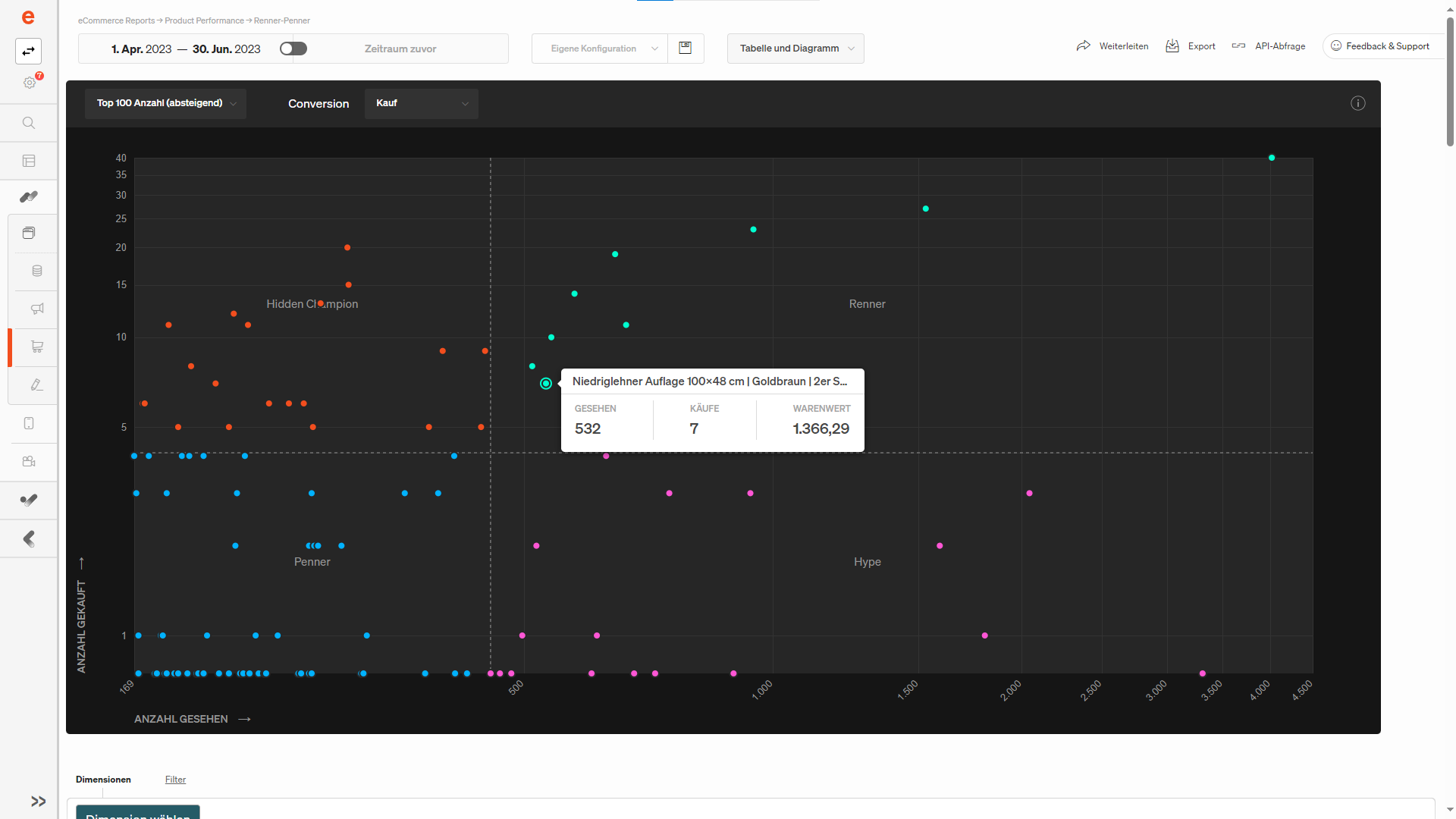
Task: Open the Kauf conversion dropdown
Action: point(422,103)
